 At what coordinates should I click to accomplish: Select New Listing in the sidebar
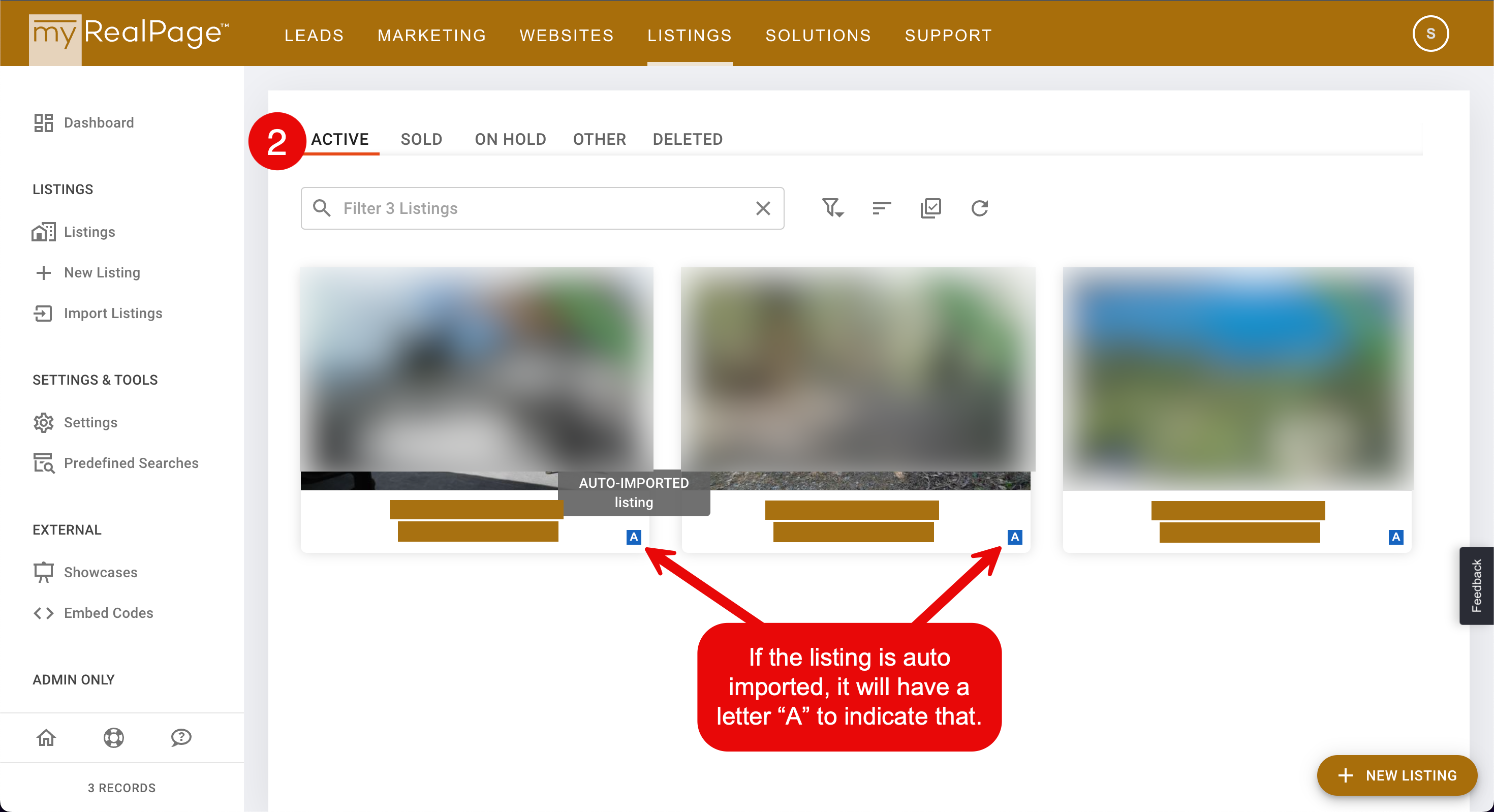tap(102, 272)
